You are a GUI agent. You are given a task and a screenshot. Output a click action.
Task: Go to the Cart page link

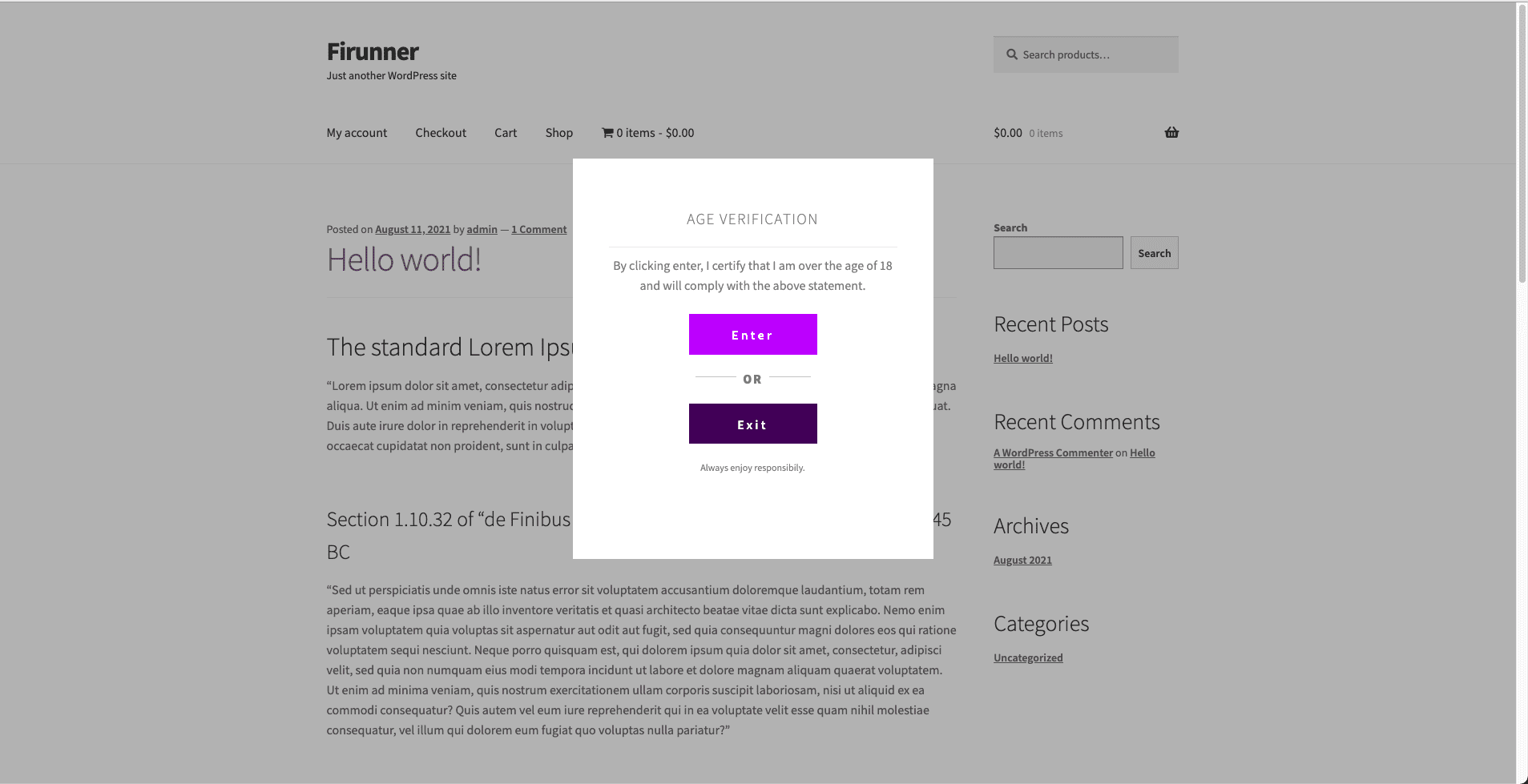506,133
